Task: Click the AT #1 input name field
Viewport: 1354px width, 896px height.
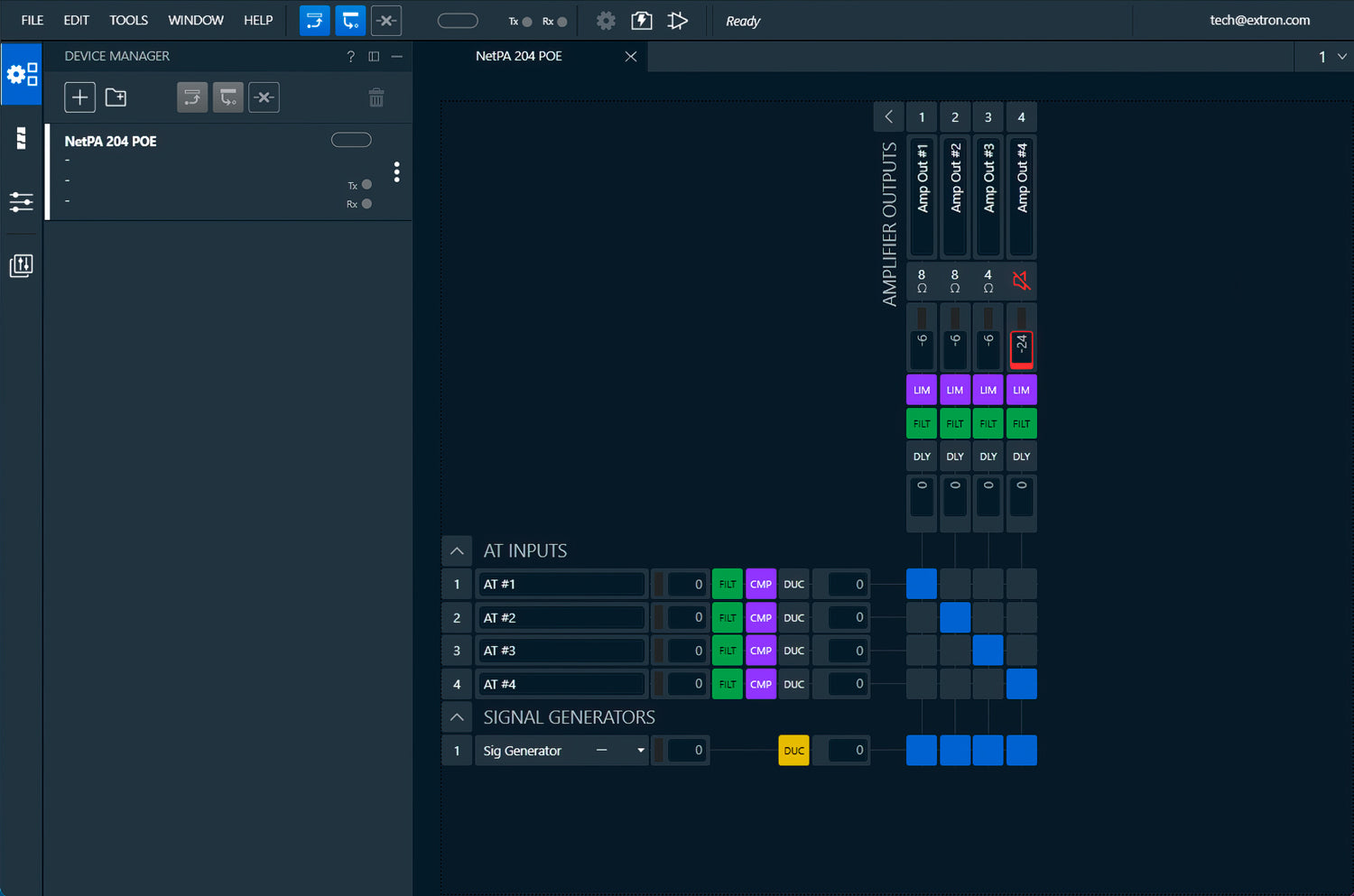Action: tap(561, 584)
